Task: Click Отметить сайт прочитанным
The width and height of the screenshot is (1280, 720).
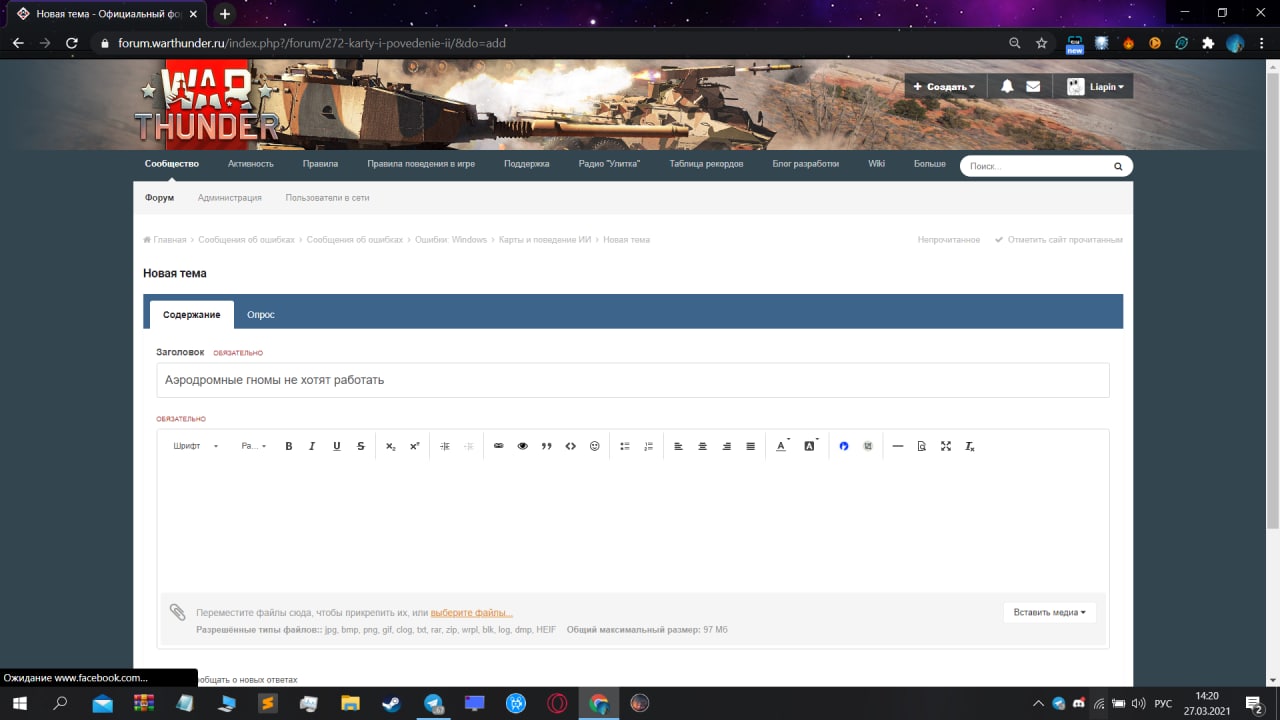Action: (1059, 240)
